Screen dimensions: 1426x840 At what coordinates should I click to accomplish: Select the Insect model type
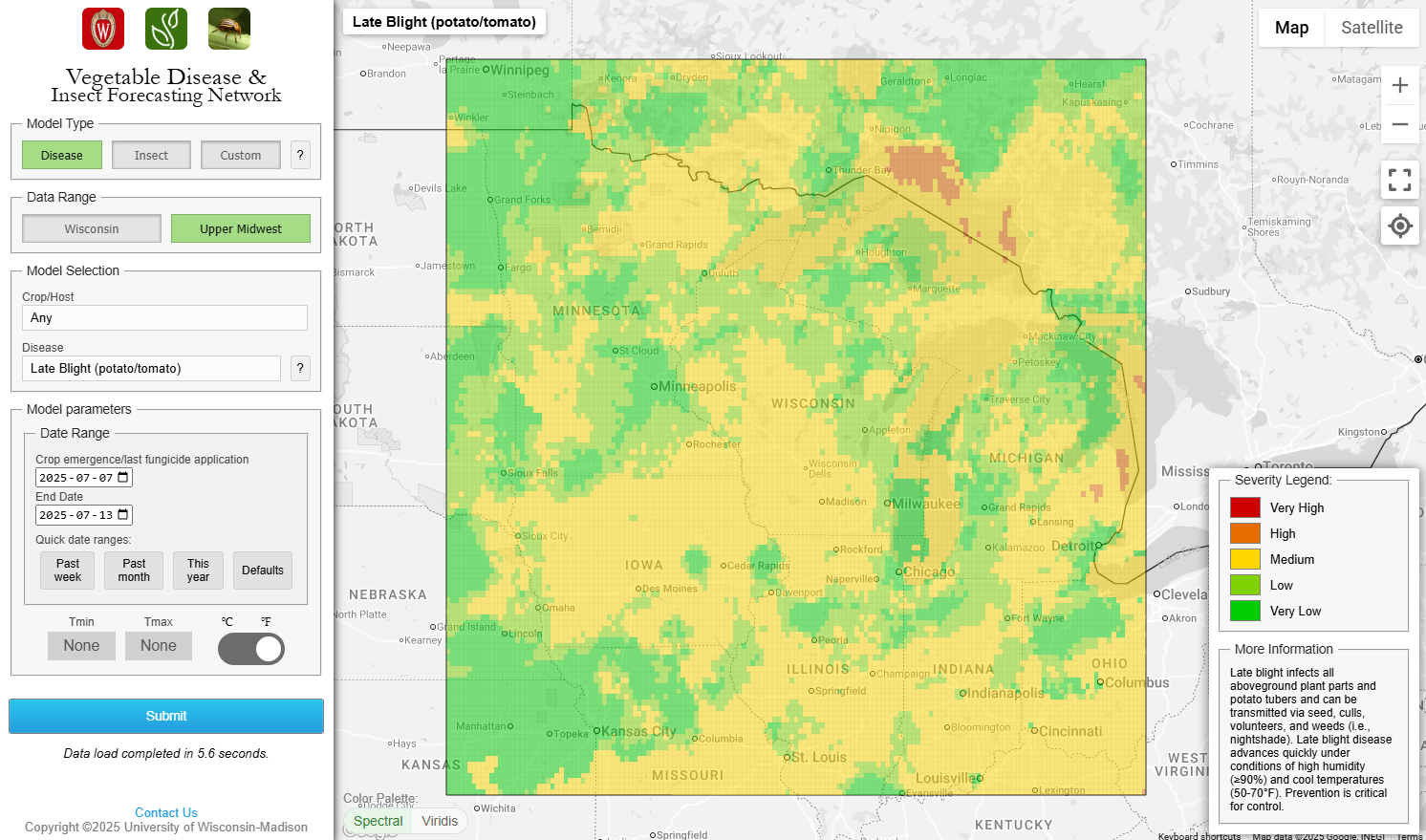[x=151, y=155]
